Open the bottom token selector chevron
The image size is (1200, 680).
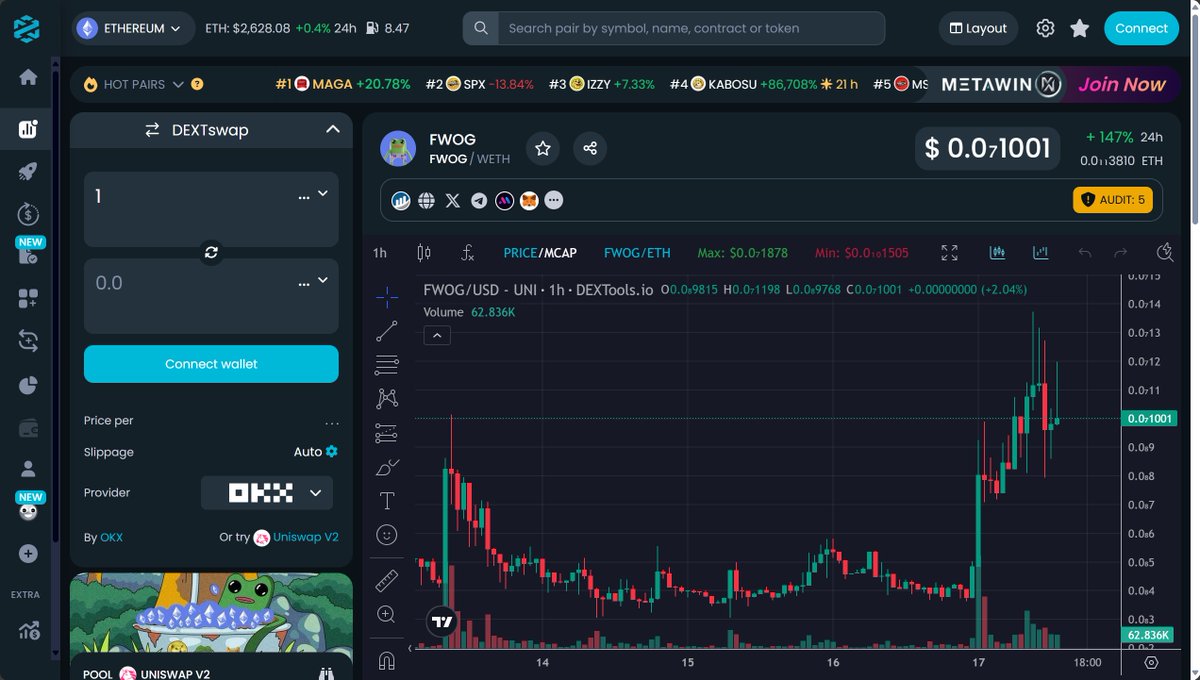322,281
